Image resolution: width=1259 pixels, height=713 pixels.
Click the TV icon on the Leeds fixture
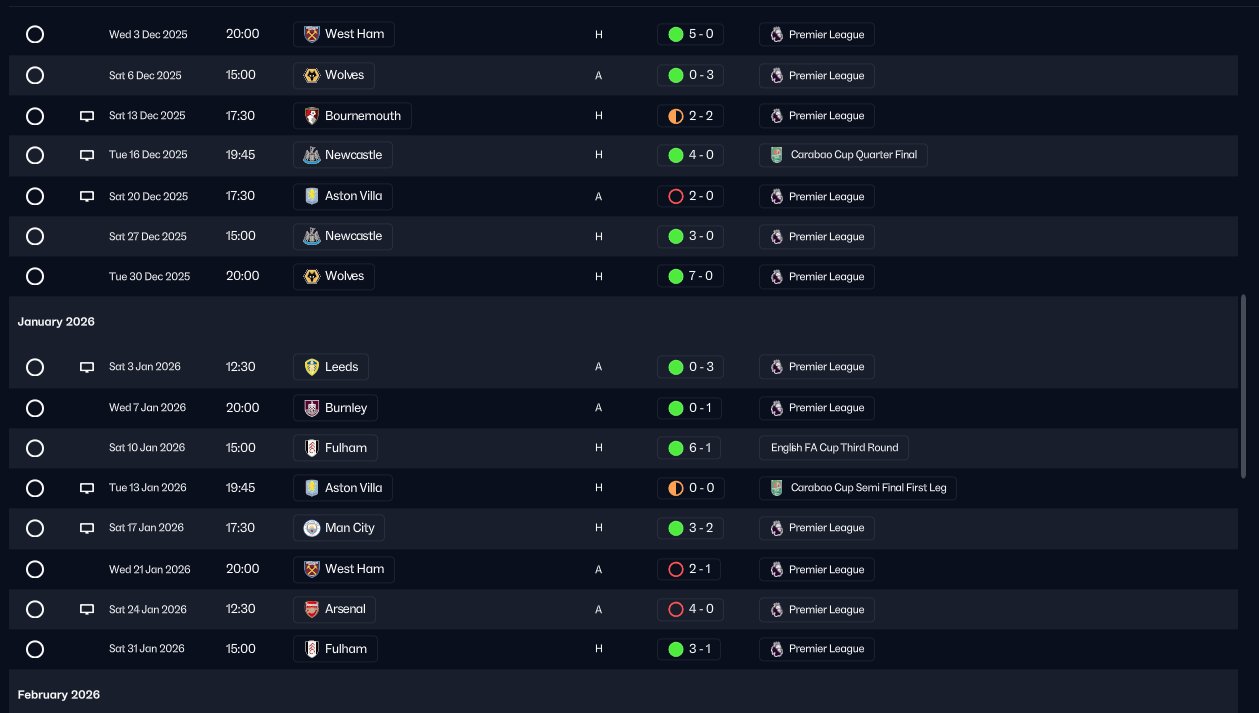87,367
